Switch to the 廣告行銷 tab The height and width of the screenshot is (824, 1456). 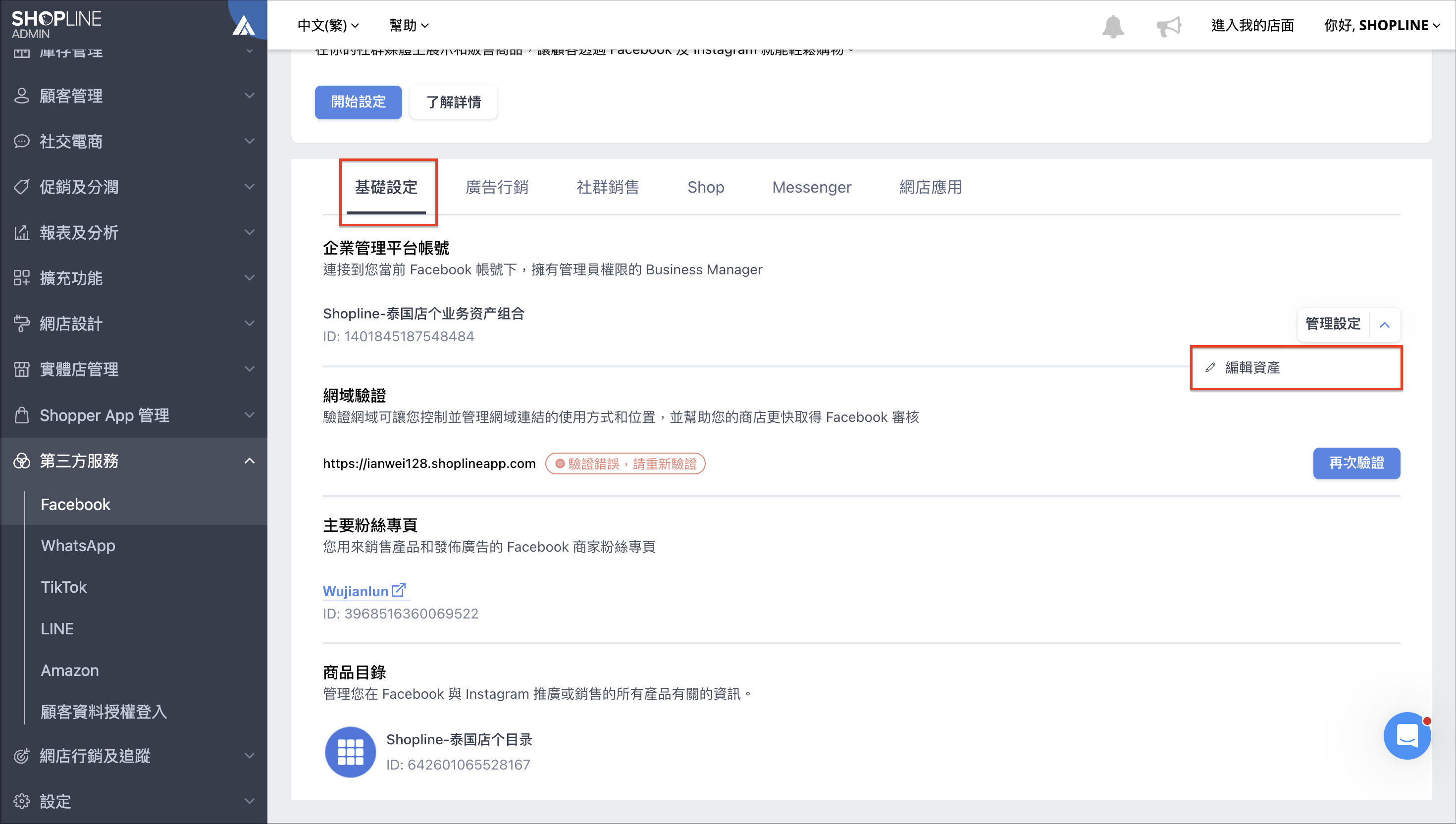point(497,187)
